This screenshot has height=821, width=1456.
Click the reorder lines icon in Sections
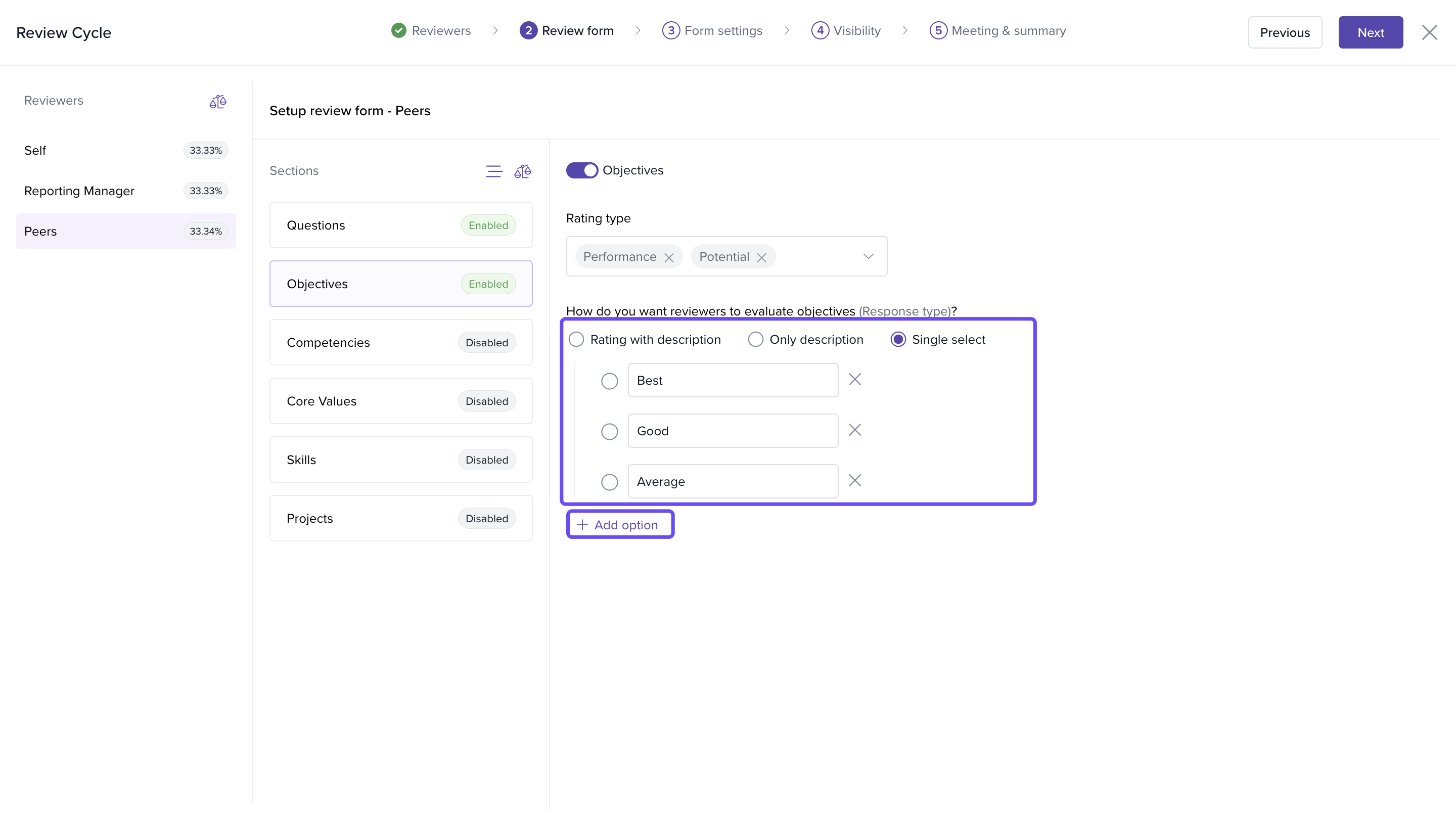click(x=493, y=171)
